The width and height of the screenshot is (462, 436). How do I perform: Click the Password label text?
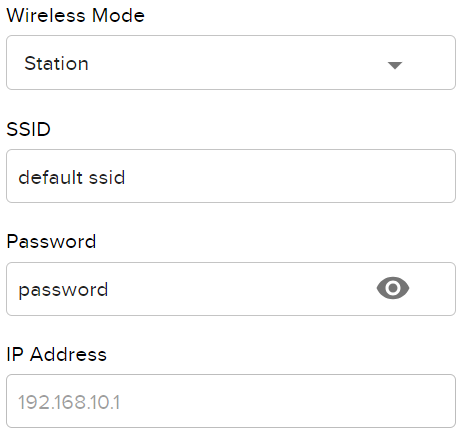51,241
